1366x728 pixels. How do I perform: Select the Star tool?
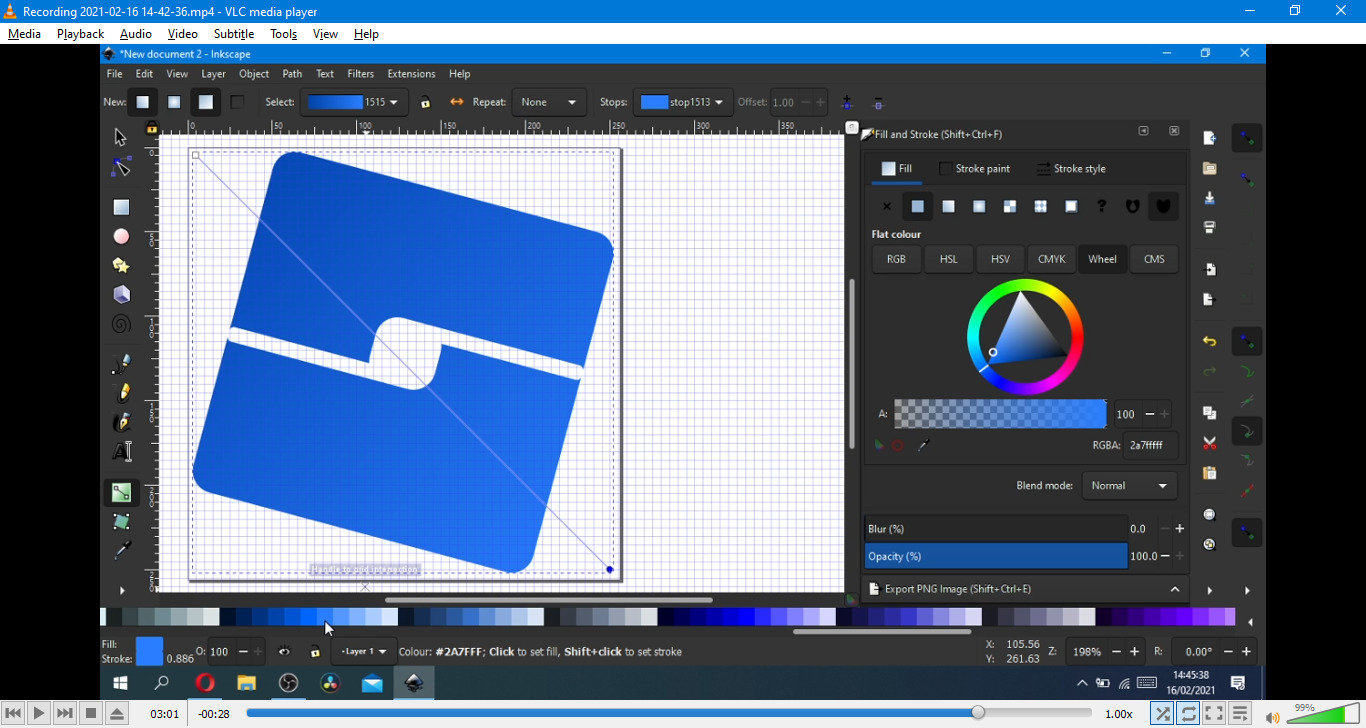120,265
